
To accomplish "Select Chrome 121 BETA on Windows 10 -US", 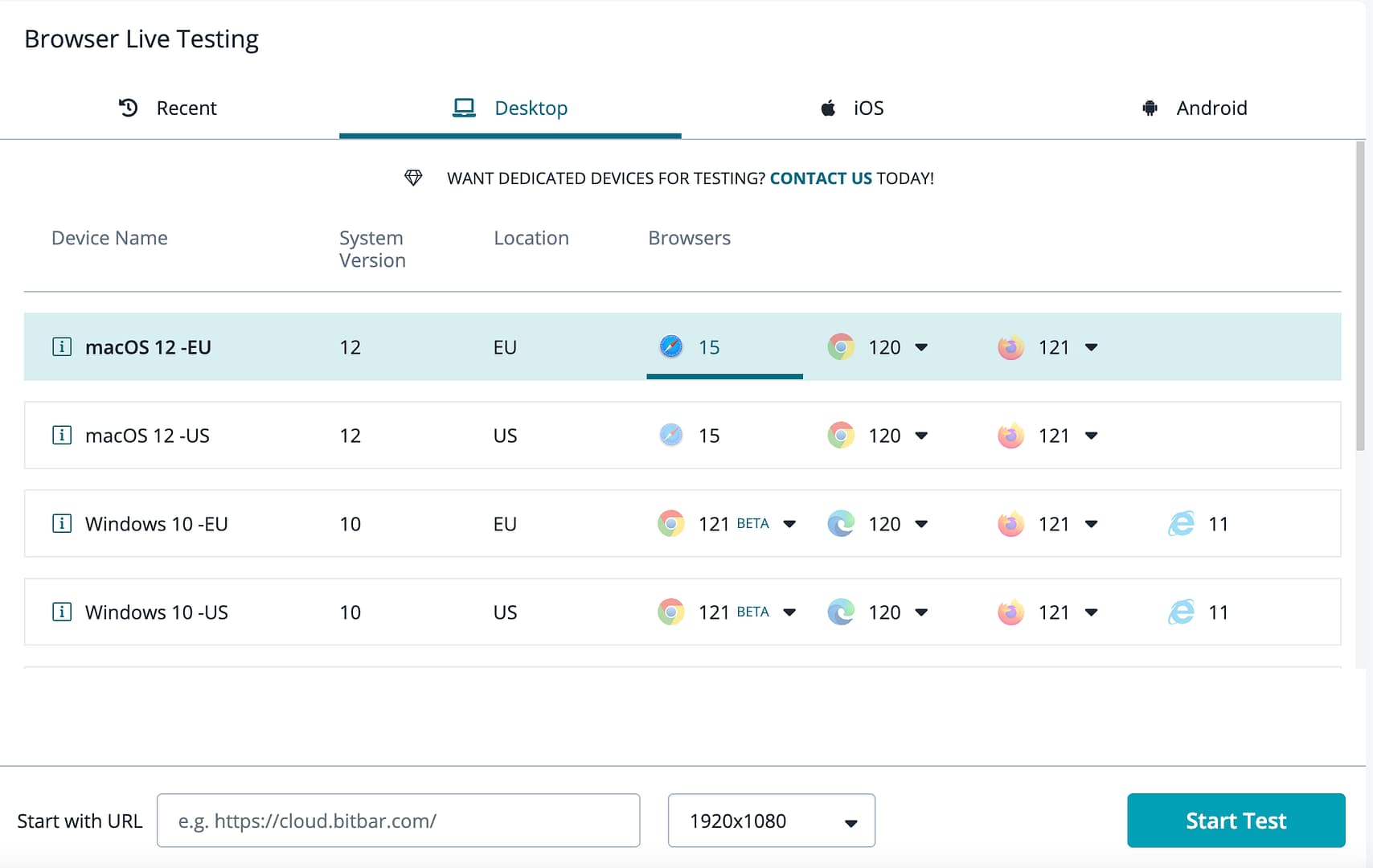I will [699, 612].
